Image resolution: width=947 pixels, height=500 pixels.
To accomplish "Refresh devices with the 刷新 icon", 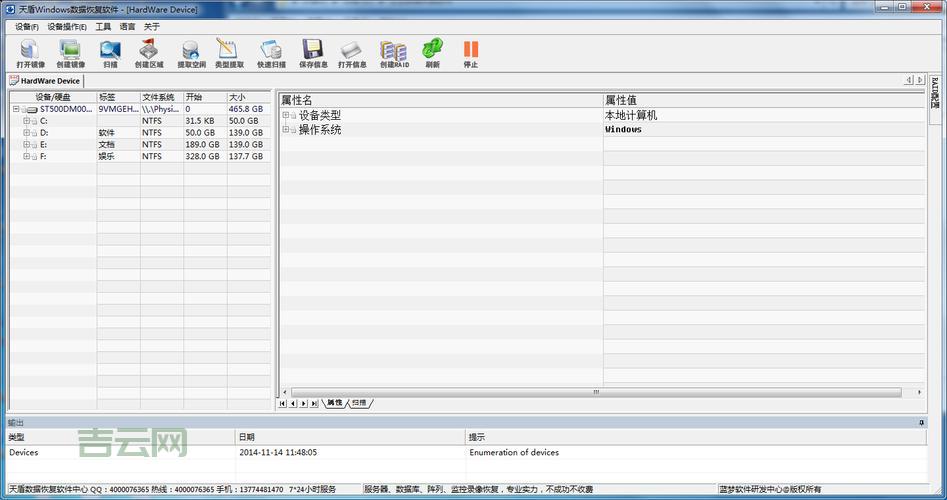I will tap(432, 49).
